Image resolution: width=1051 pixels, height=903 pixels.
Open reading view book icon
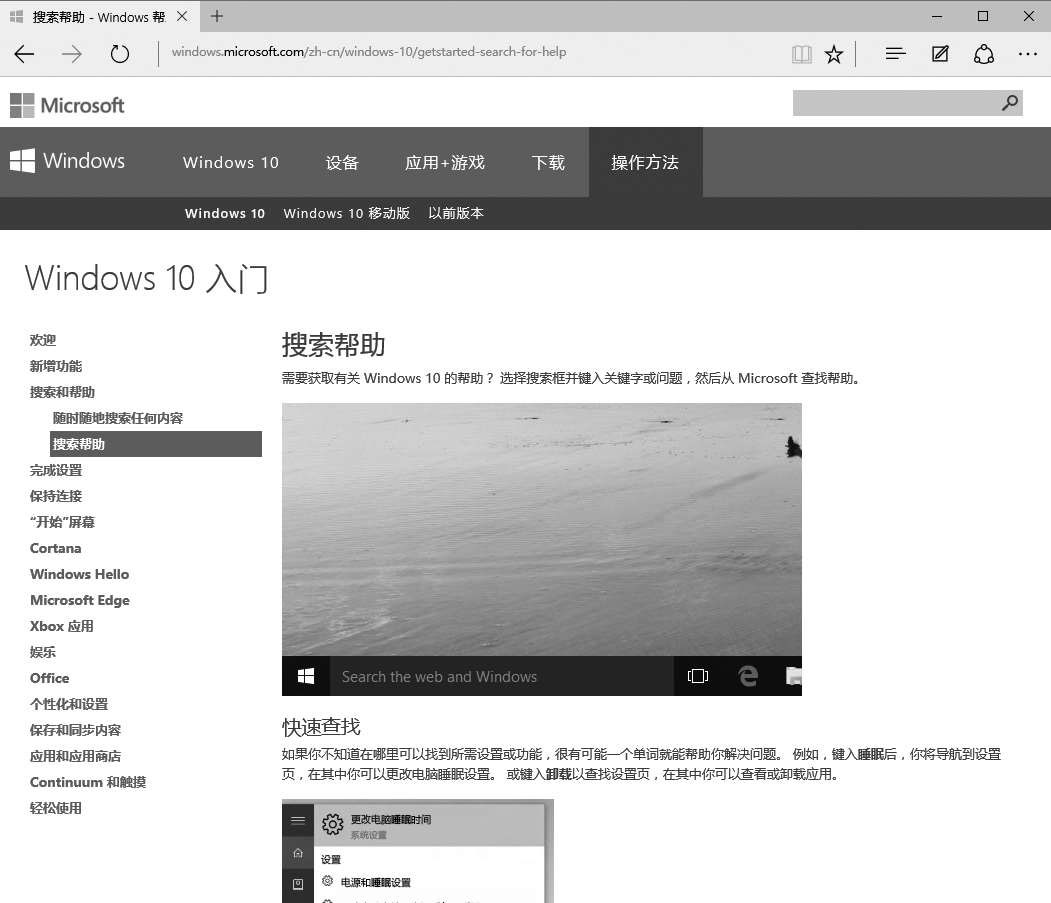(802, 54)
